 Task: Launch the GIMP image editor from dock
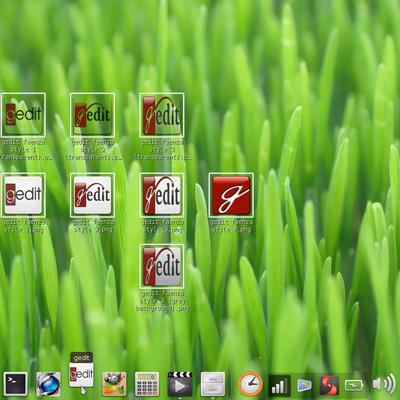coord(114,384)
